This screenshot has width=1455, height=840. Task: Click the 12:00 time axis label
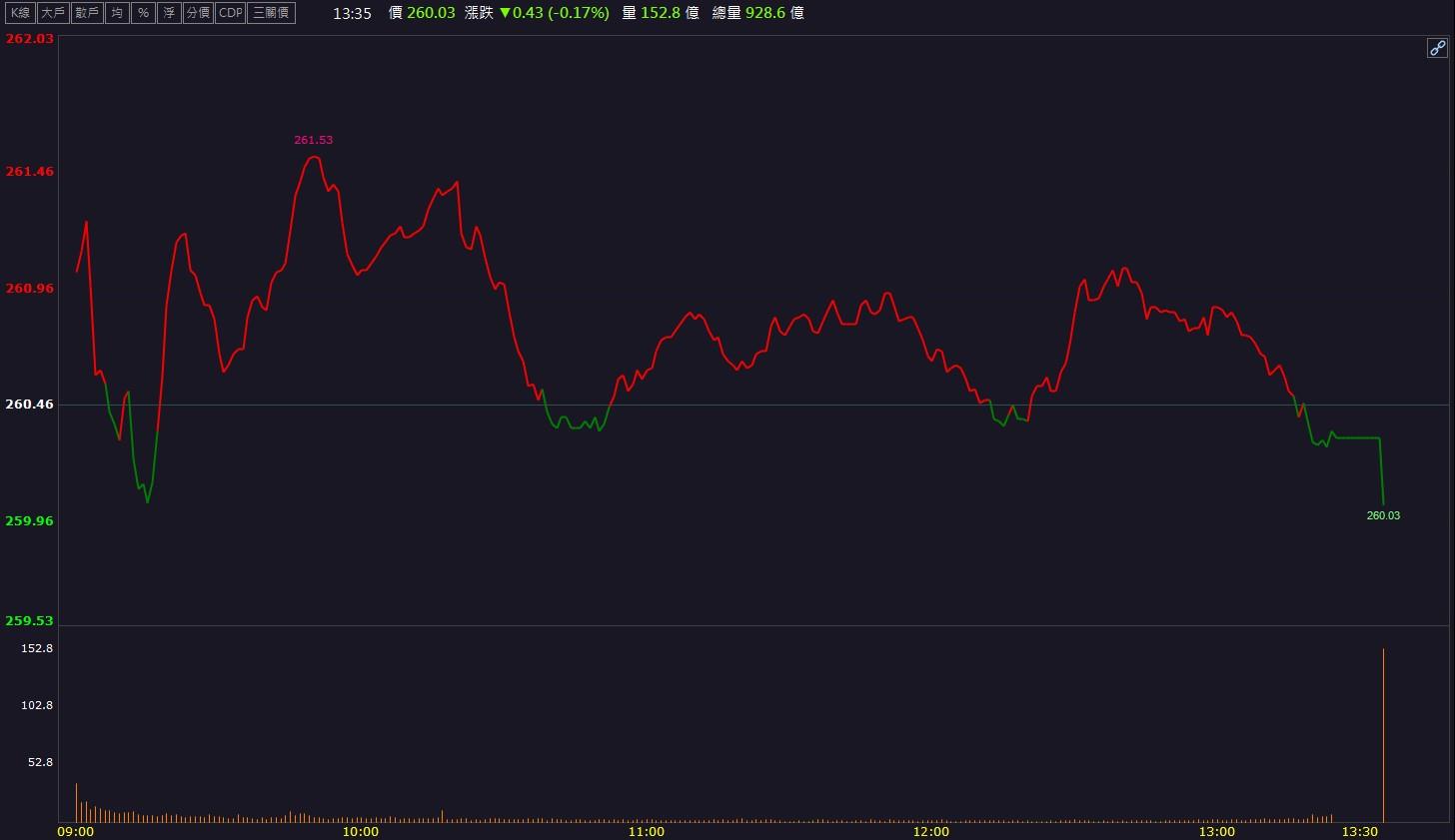coord(931,831)
